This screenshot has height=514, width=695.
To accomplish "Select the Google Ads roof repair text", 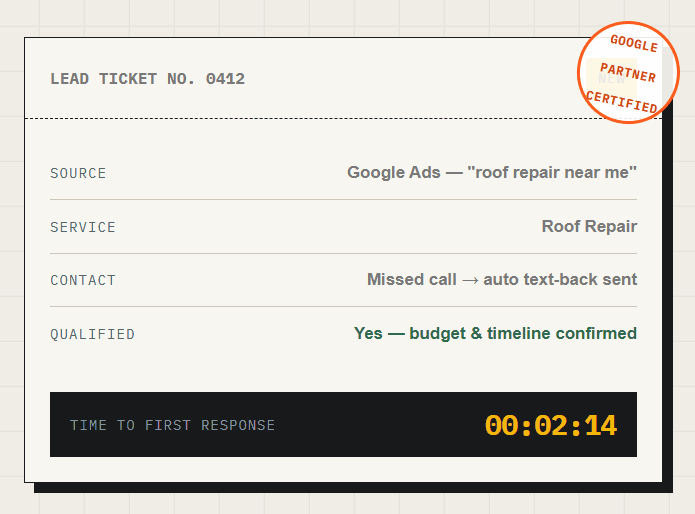I will coord(492,172).
